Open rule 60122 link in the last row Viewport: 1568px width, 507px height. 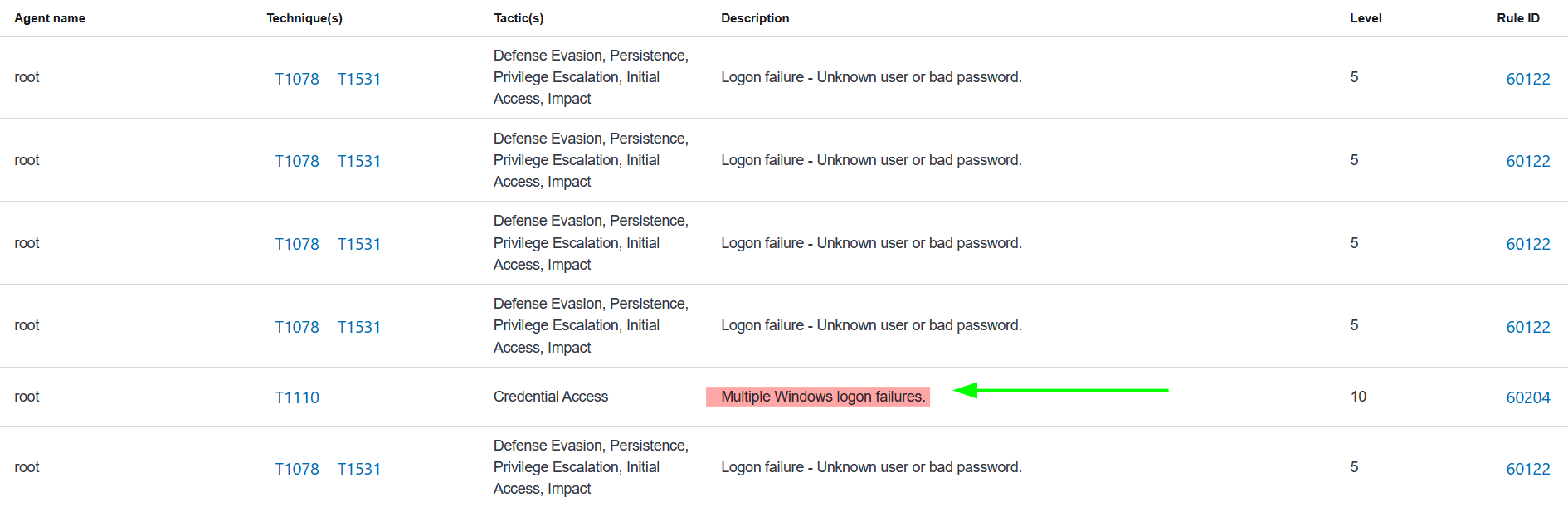1527,469
